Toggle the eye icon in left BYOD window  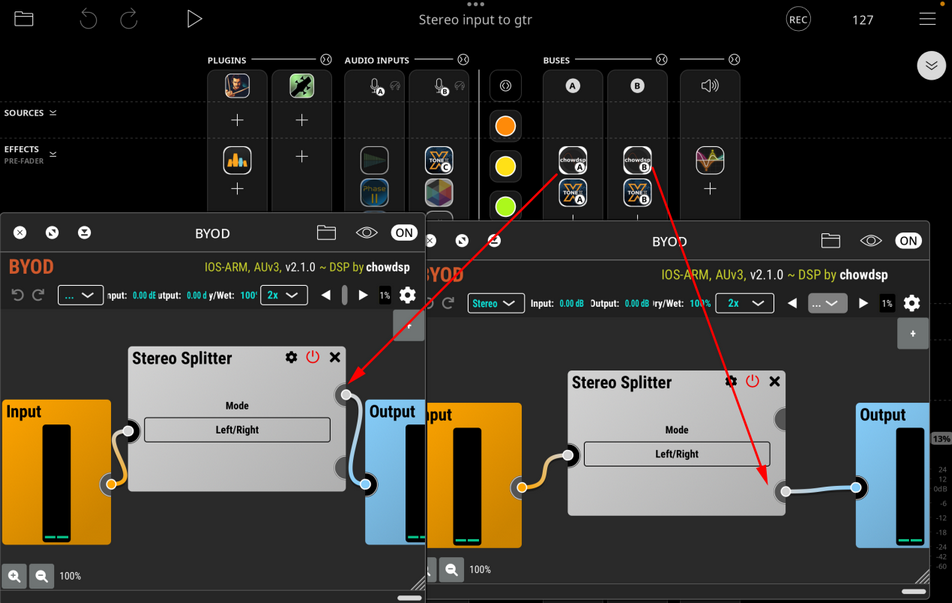click(x=366, y=233)
